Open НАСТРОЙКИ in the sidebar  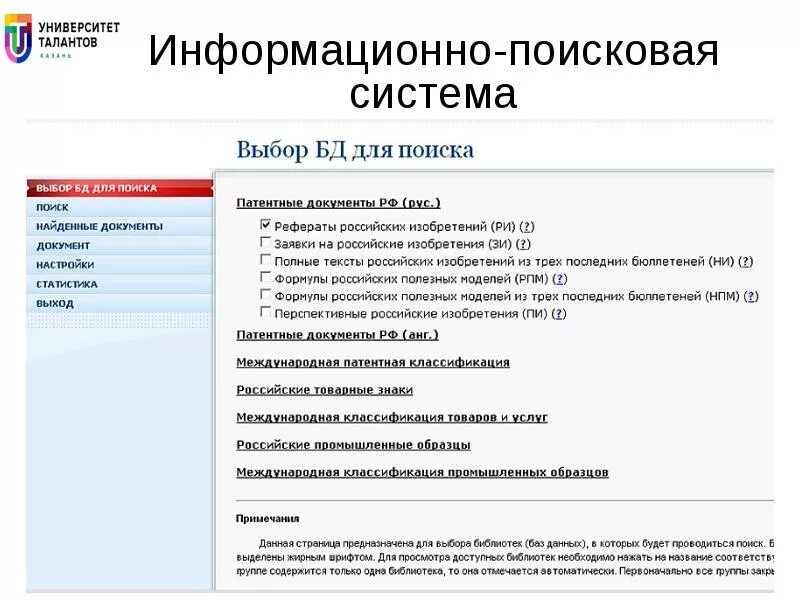point(120,265)
